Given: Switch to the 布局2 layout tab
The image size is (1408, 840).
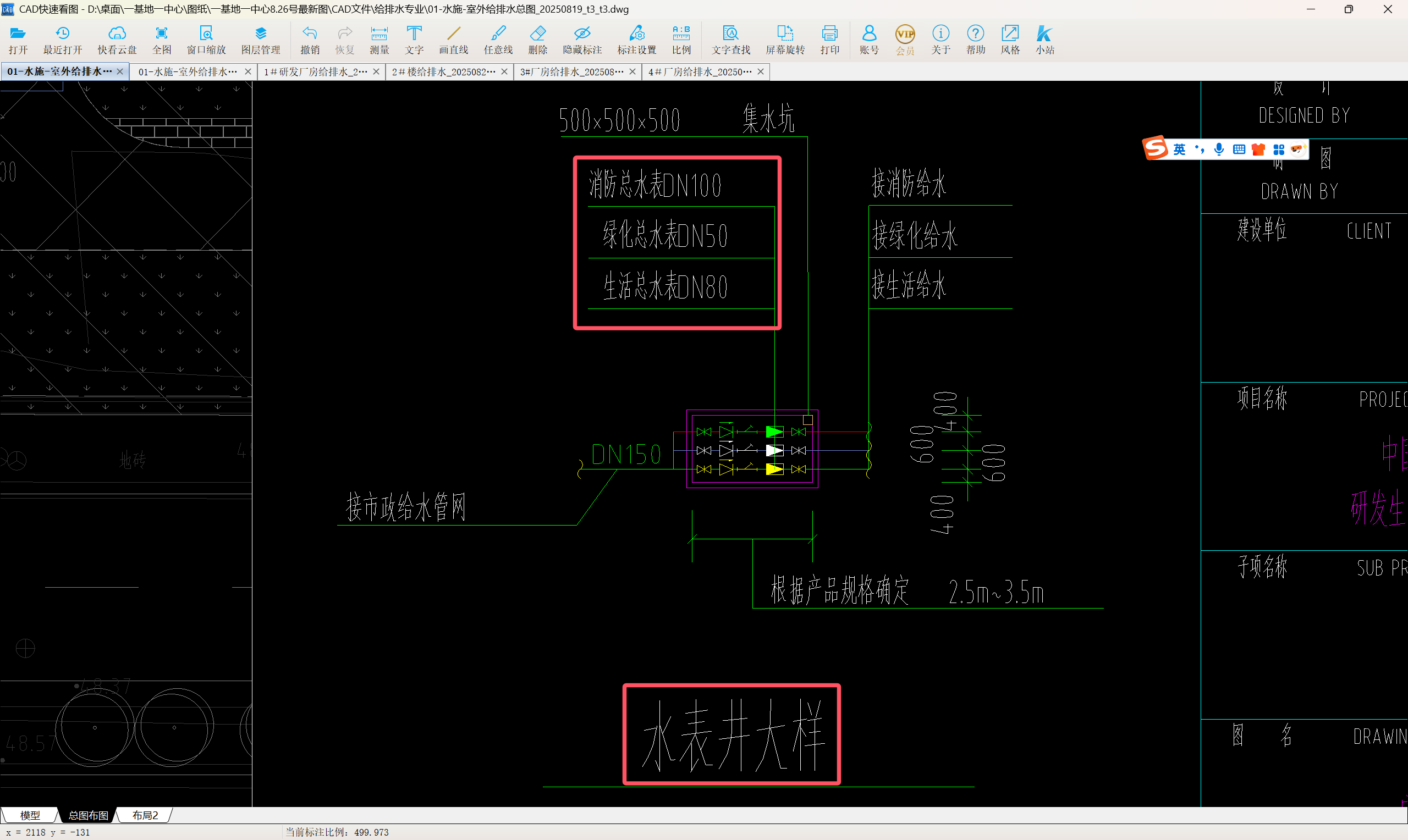Looking at the screenshot, I should [145, 815].
